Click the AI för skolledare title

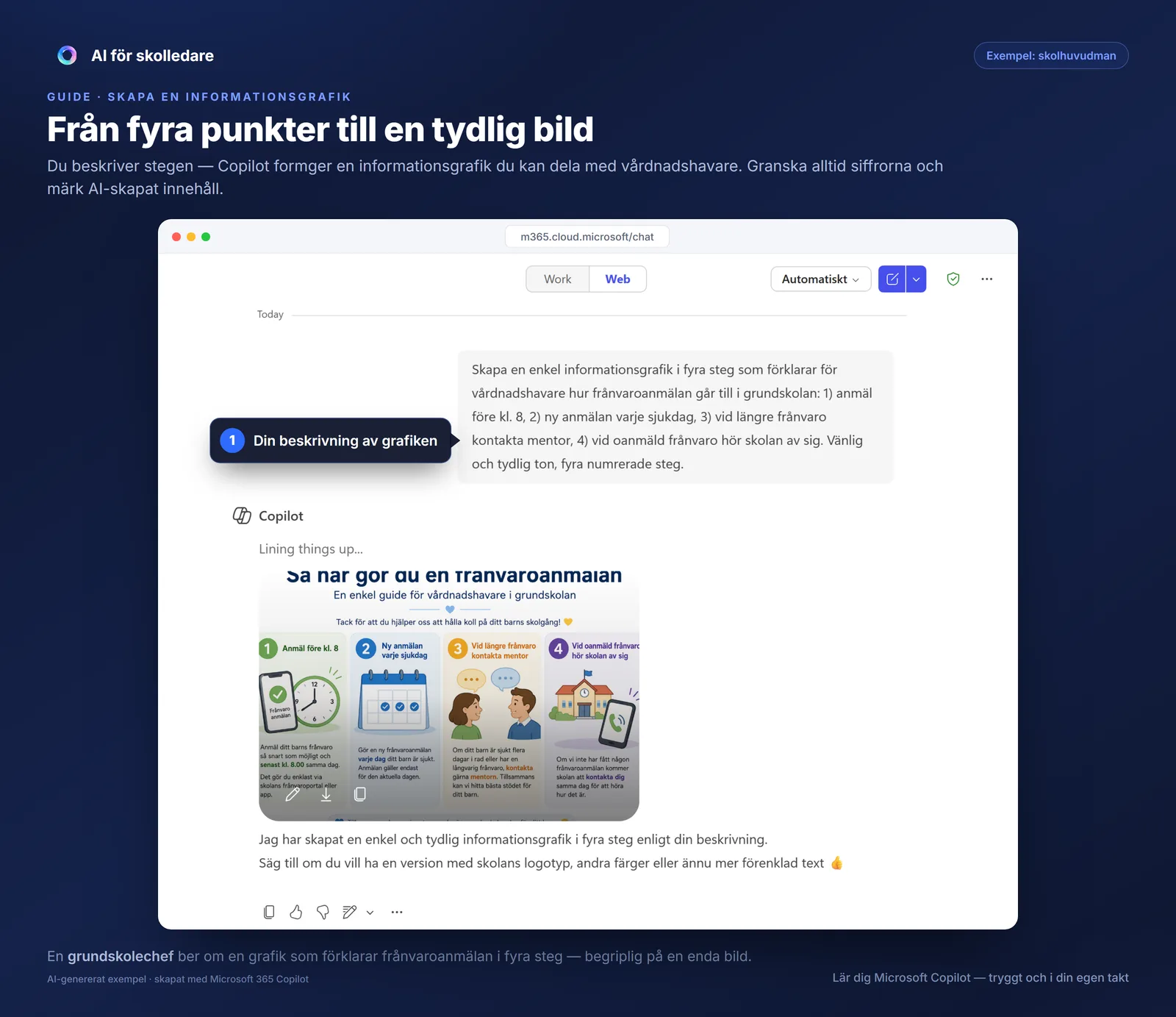tap(152, 56)
